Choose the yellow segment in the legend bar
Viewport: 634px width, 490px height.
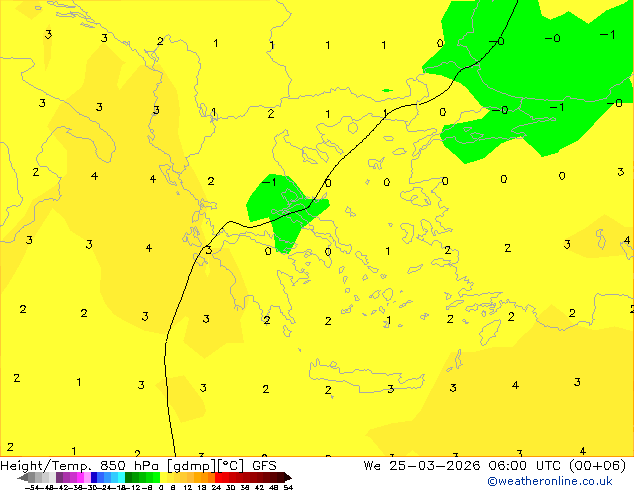(x=176, y=478)
